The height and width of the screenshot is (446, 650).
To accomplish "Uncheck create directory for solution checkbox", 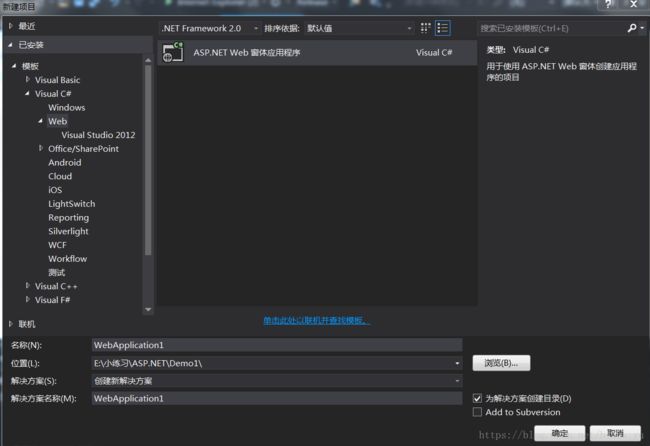I will pos(477,398).
